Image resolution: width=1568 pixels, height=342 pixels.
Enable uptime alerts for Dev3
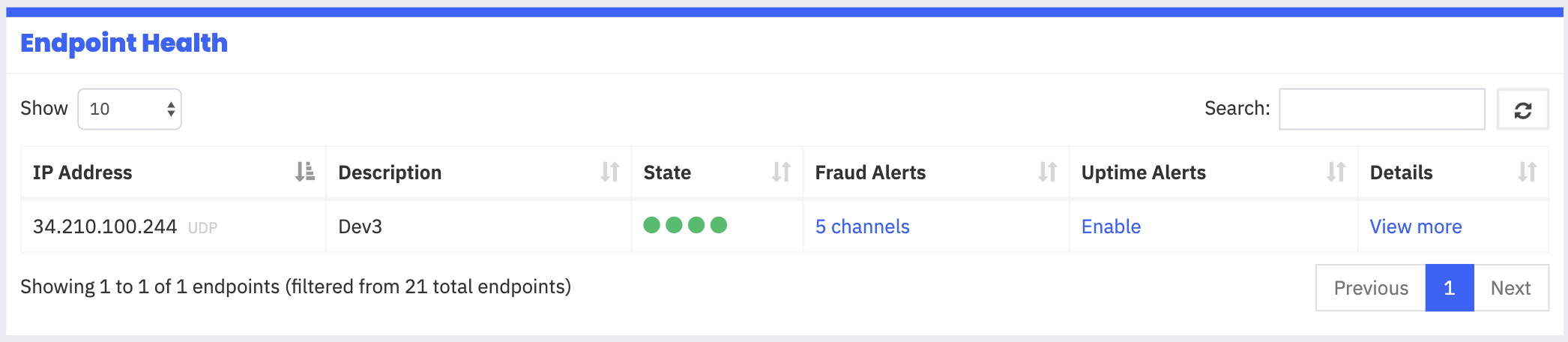pyautogui.click(x=1111, y=226)
